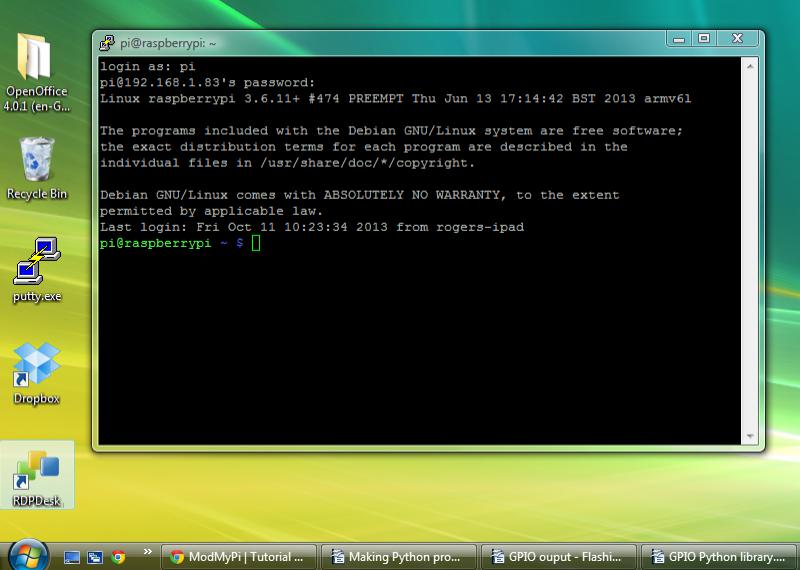Image resolution: width=800 pixels, height=570 pixels.
Task: Expand the Quick Launch overflow chevron
Action: (148, 551)
